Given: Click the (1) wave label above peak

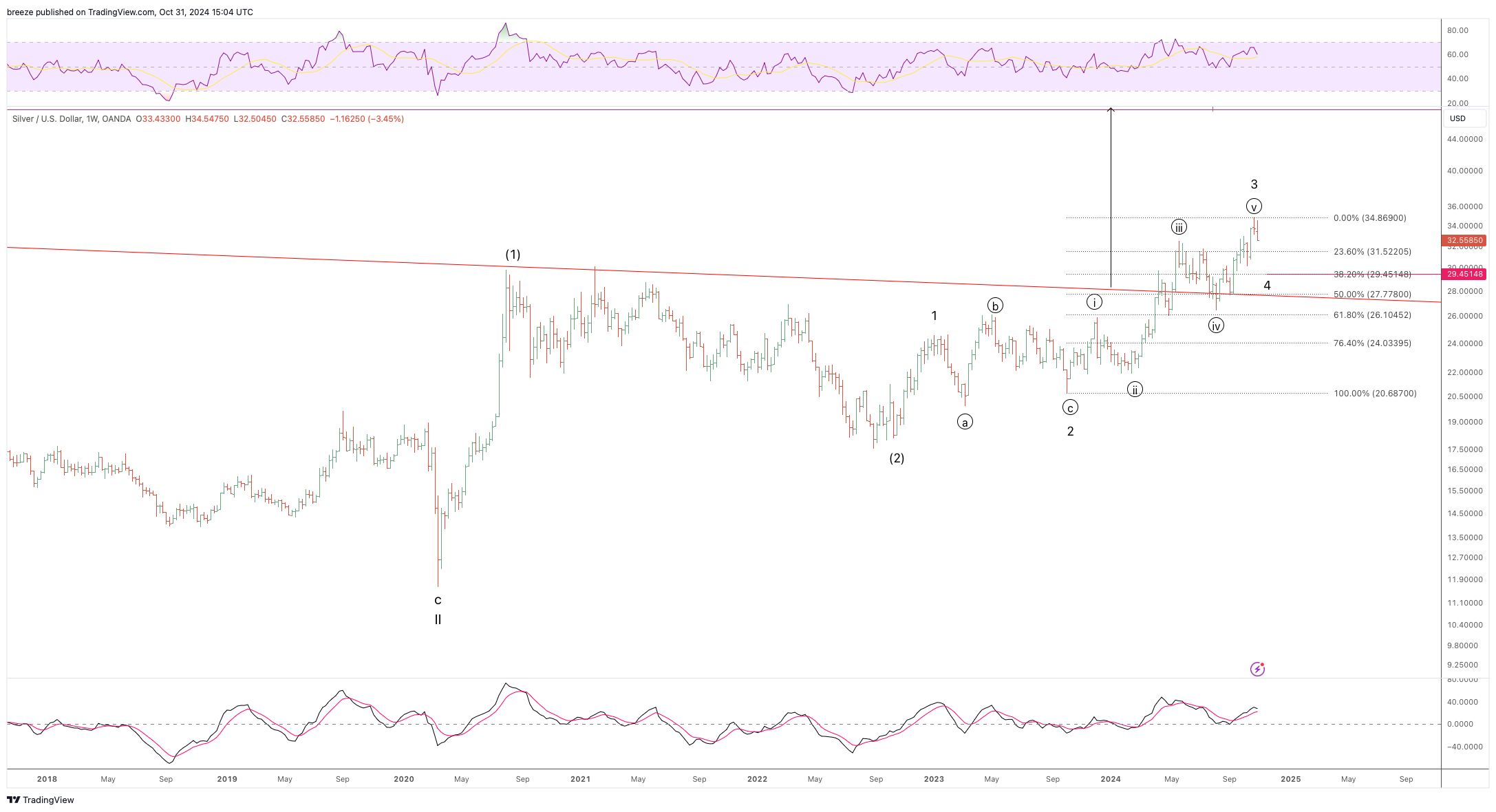Looking at the screenshot, I should pos(513,255).
